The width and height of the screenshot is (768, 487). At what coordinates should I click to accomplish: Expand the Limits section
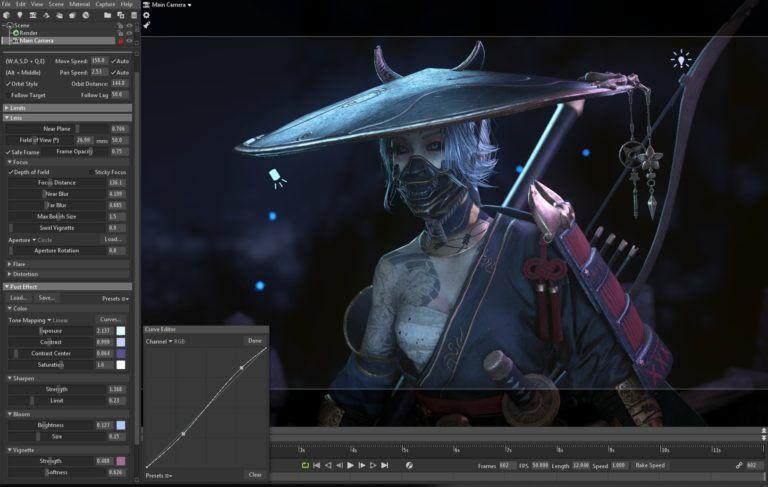pyautogui.click(x=68, y=108)
